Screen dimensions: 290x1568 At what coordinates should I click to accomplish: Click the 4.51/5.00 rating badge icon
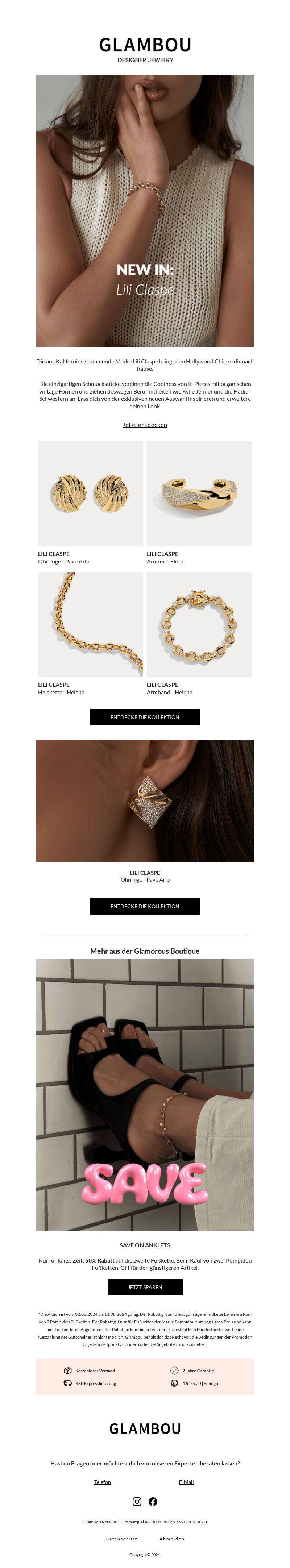point(174,1383)
